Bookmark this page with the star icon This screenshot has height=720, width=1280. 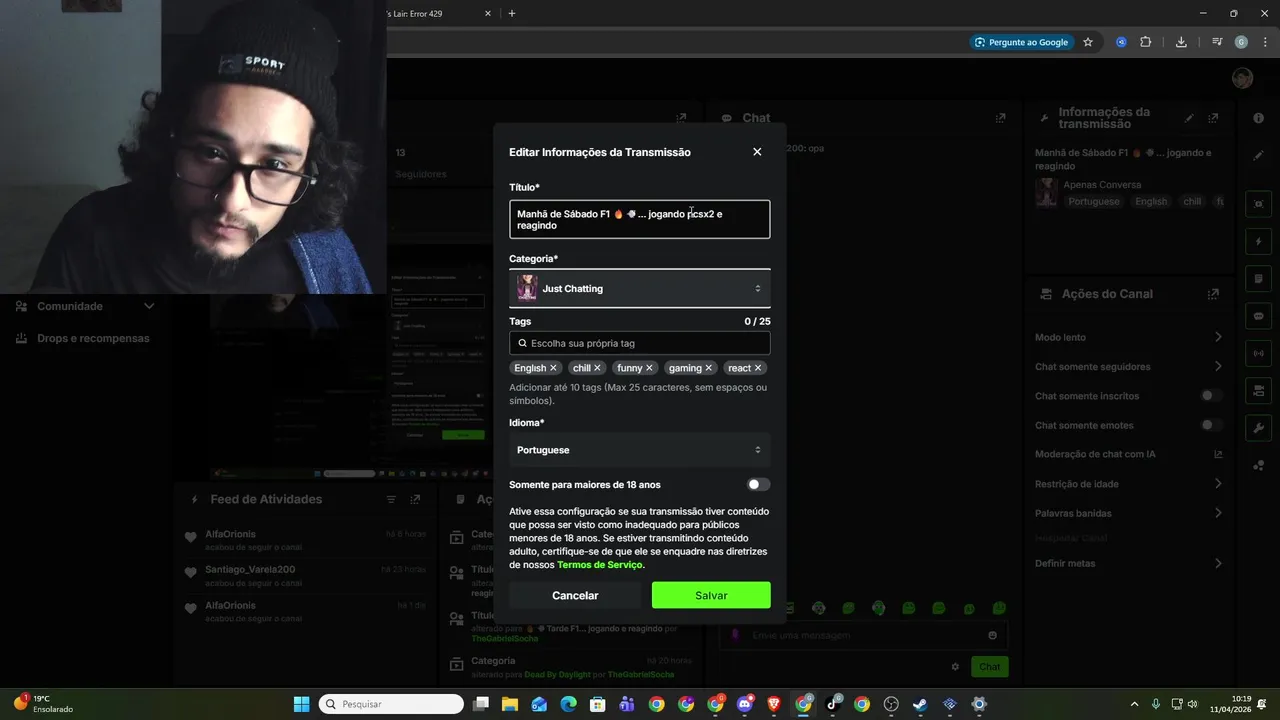1088,42
